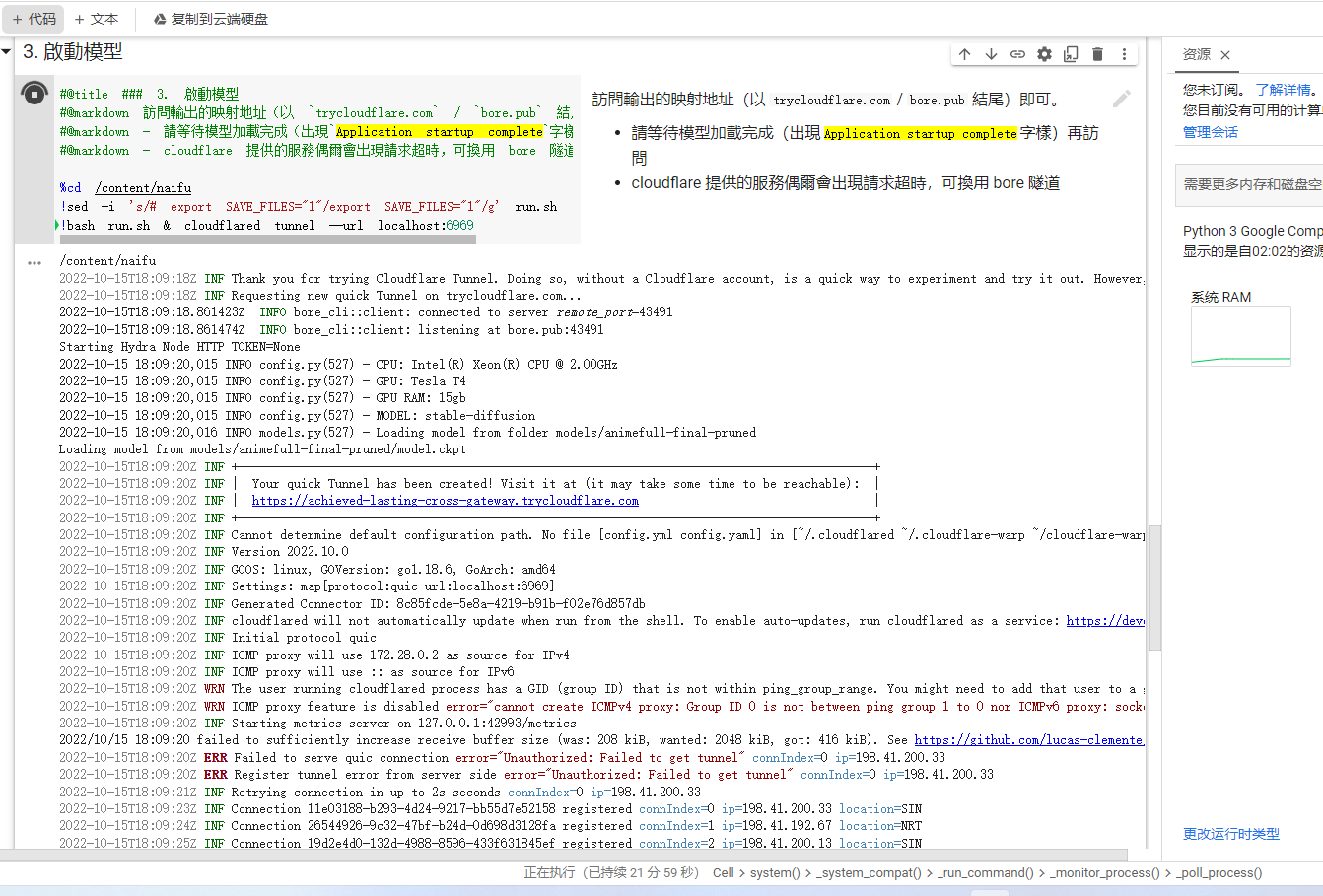Click '_poll_process()' in the breadcrumb
The height and width of the screenshot is (896, 1323).
(1219, 873)
